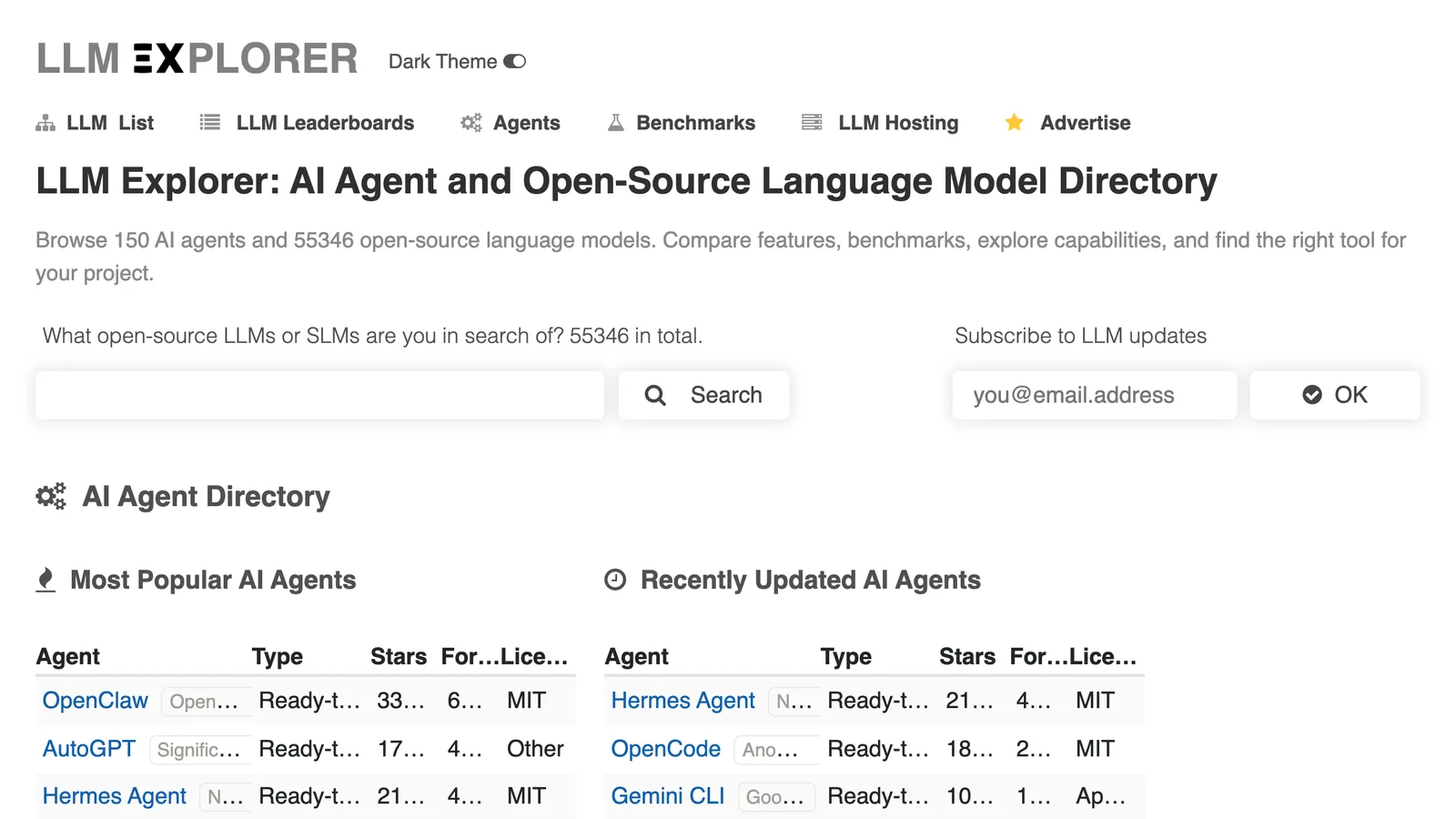
Task: Open the LLM List menu item
Action: pos(110,123)
